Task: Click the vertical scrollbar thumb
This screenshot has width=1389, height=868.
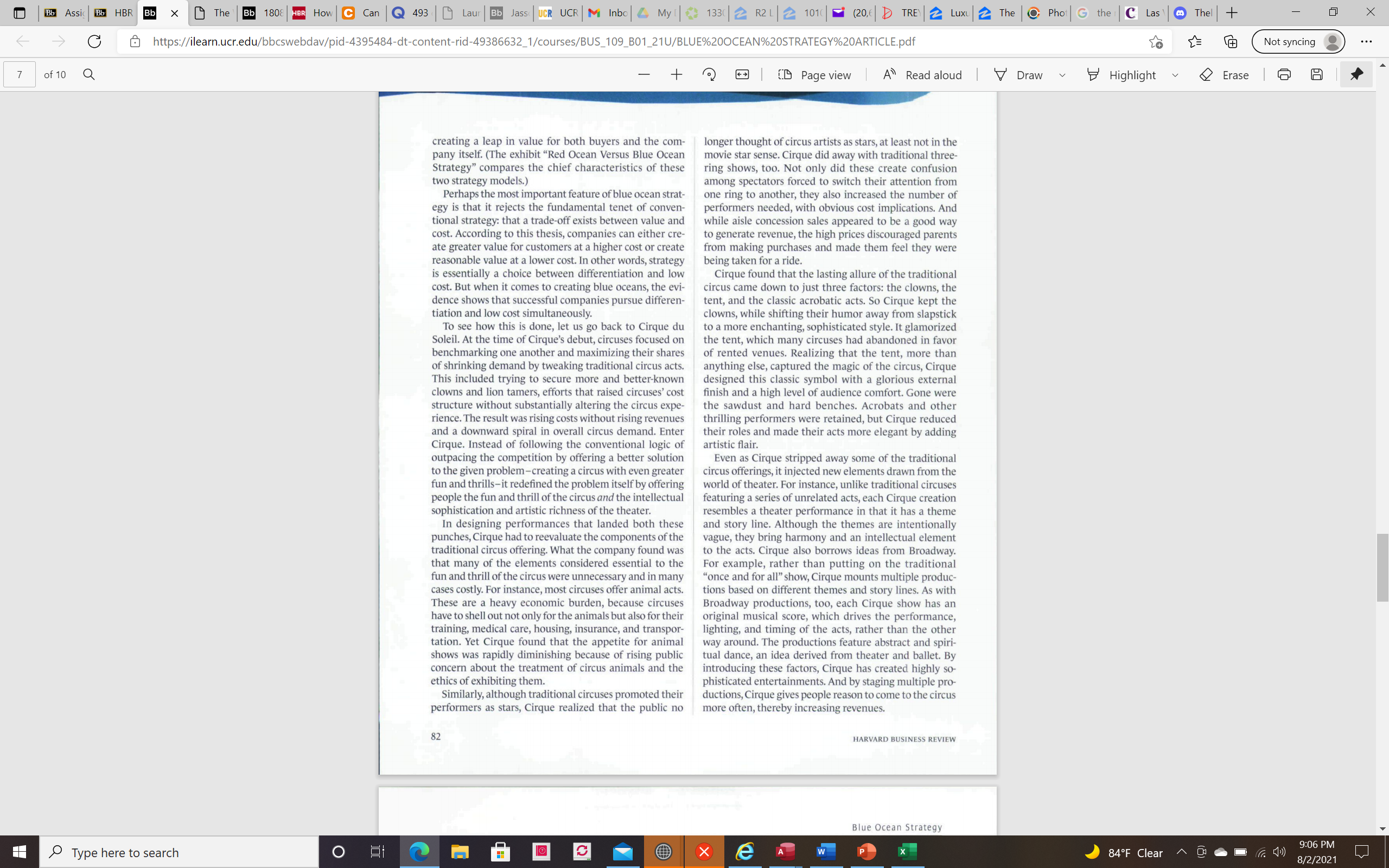Action: pos(1382,567)
